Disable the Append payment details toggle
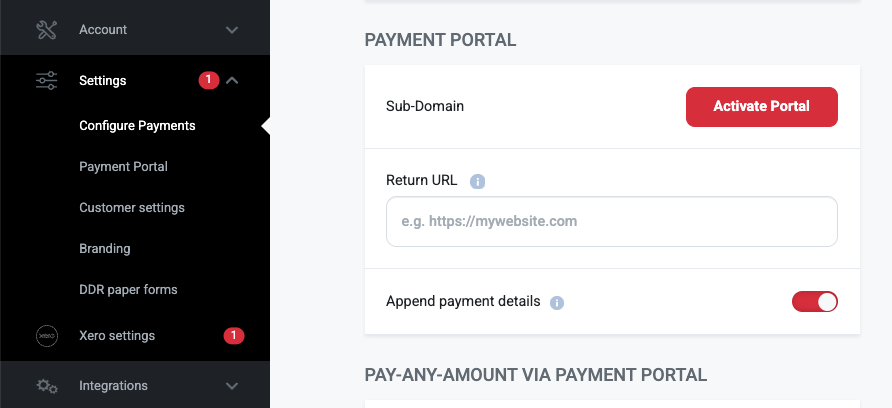This screenshot has width=892, height=408. pyautogui.click(x=814, y=301)
